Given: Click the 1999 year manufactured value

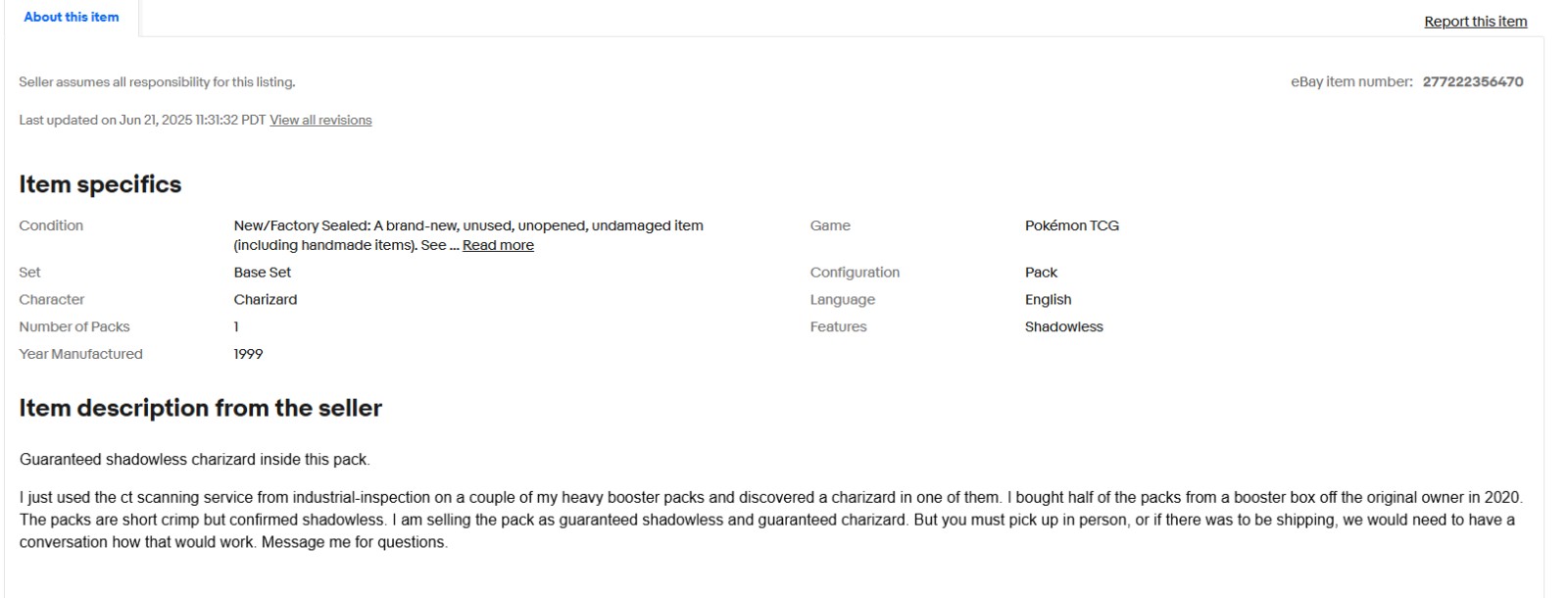Looking at the screenshot, I should tap(248, 354).
